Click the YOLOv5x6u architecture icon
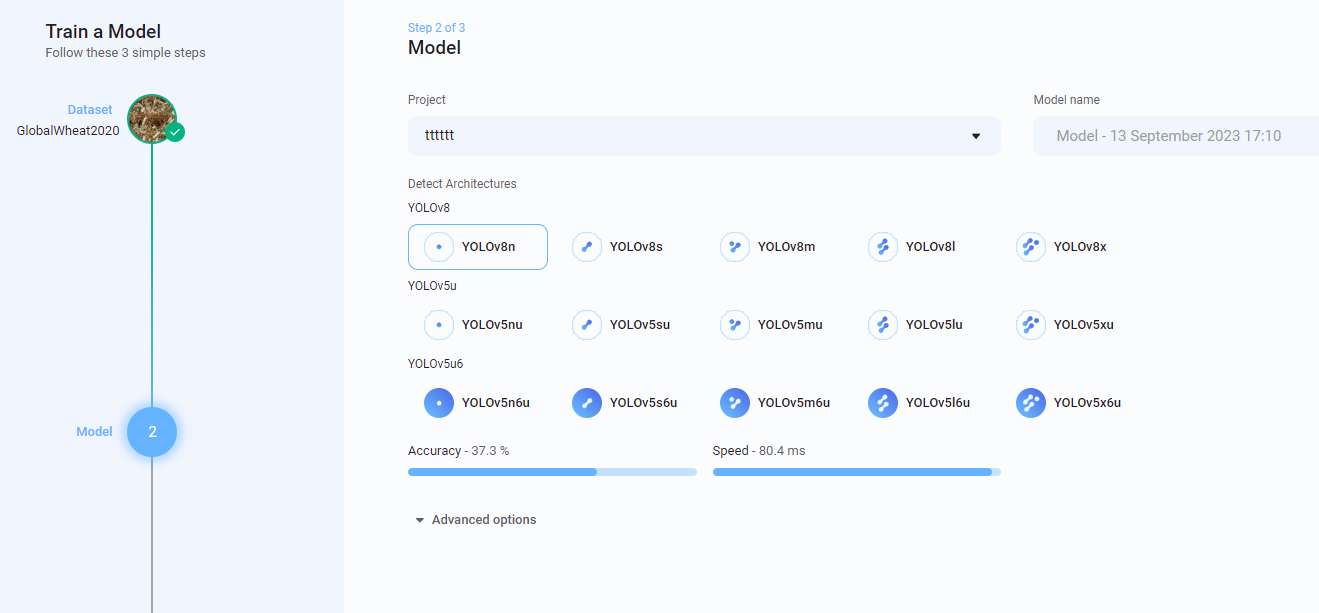The image size is (1319, 613). (x=1031, y=402)
